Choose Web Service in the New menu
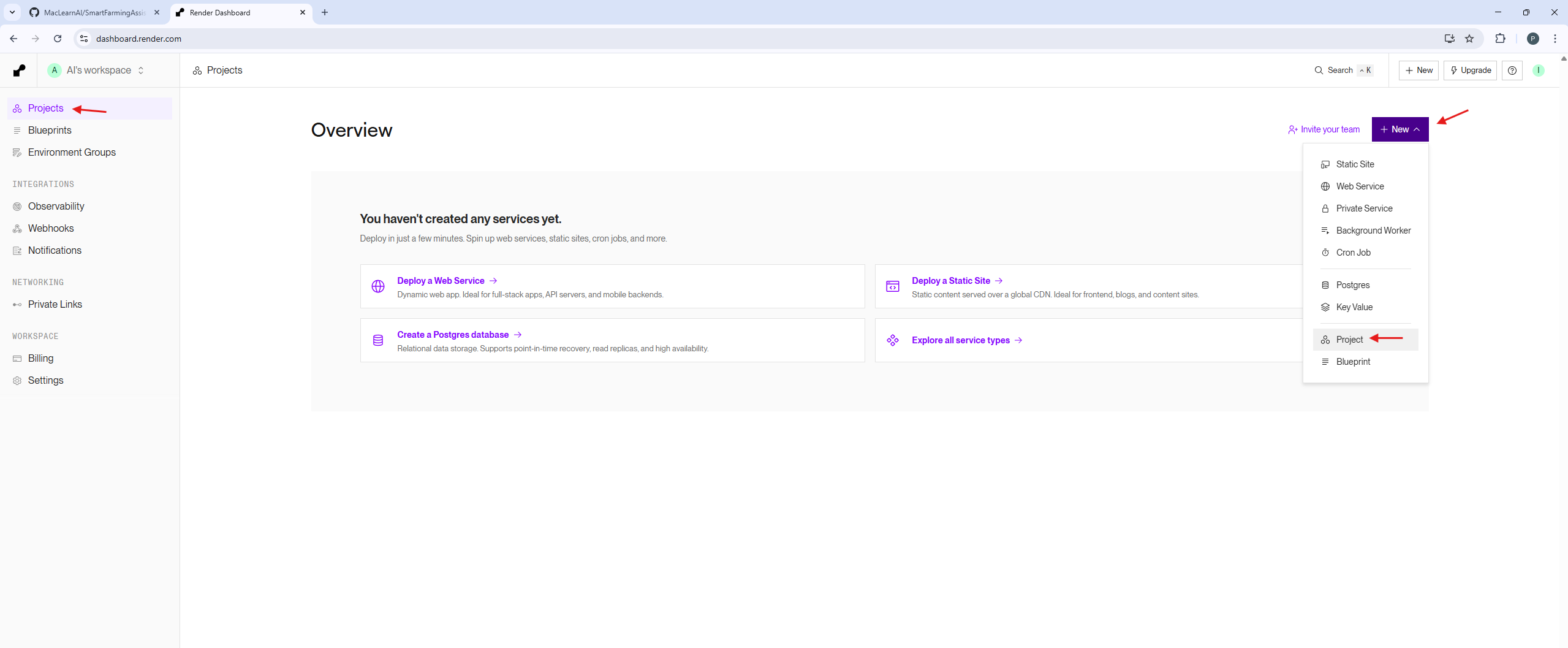Viewport: 1568px width, 648px height. [x=1360, y=186]
